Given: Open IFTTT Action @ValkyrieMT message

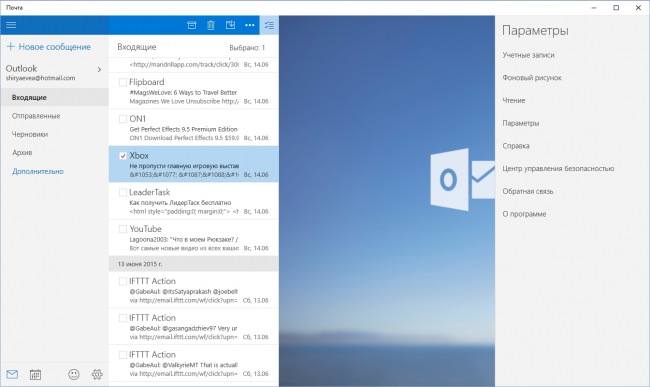Looking at the screenshot, I should tap(194, 363).
